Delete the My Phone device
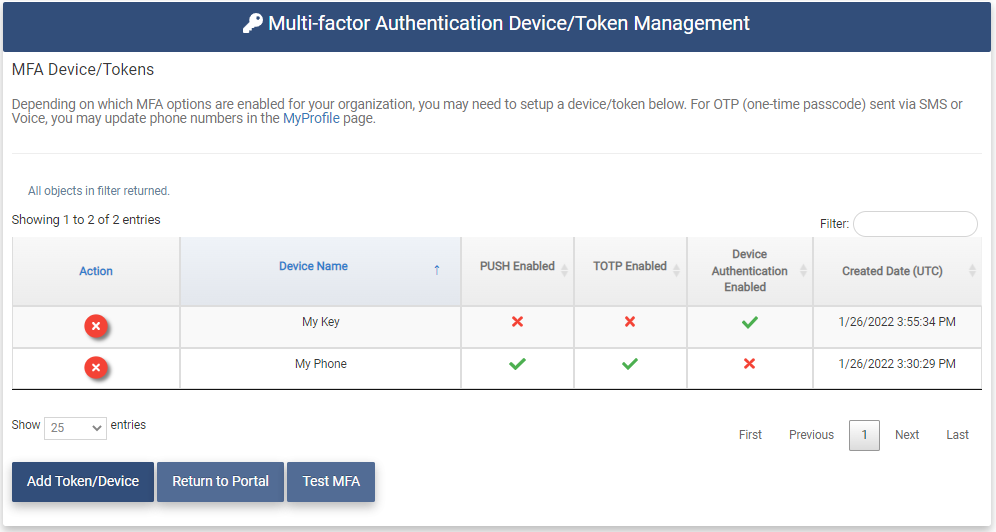The width and height of the screenshot is (996, 532). [96, 368]
